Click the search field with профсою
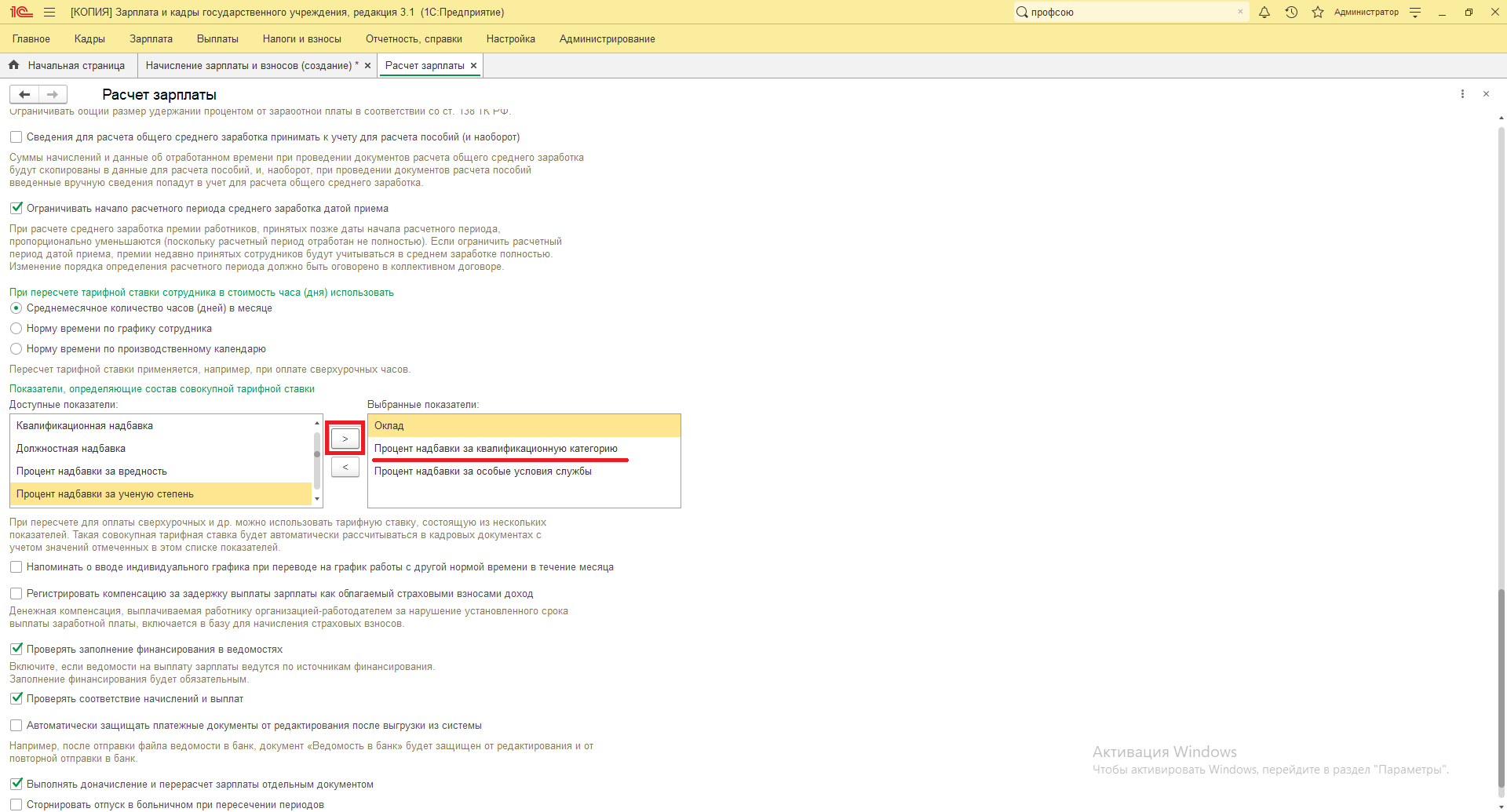The image size is (1507, 812). pos(1130,13)
